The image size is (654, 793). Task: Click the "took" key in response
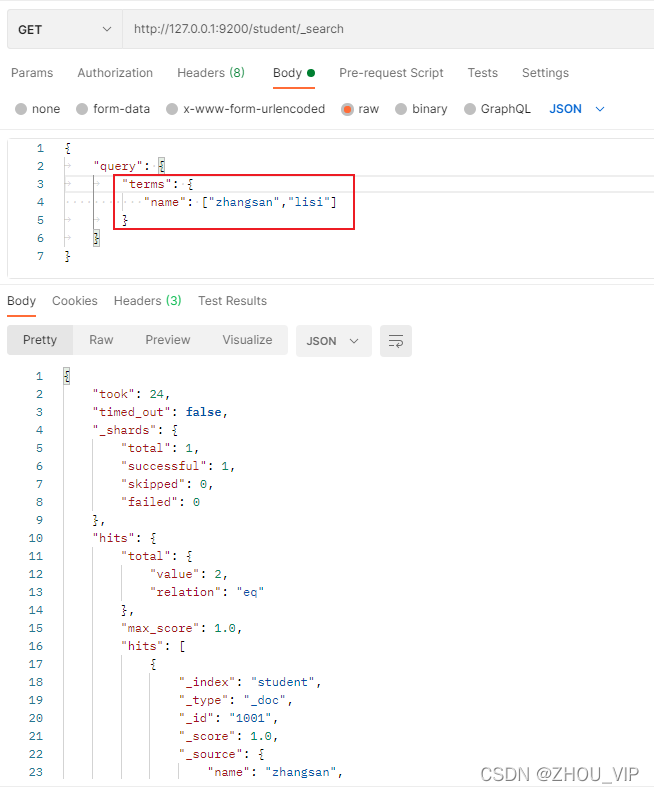tap(113, 394)
